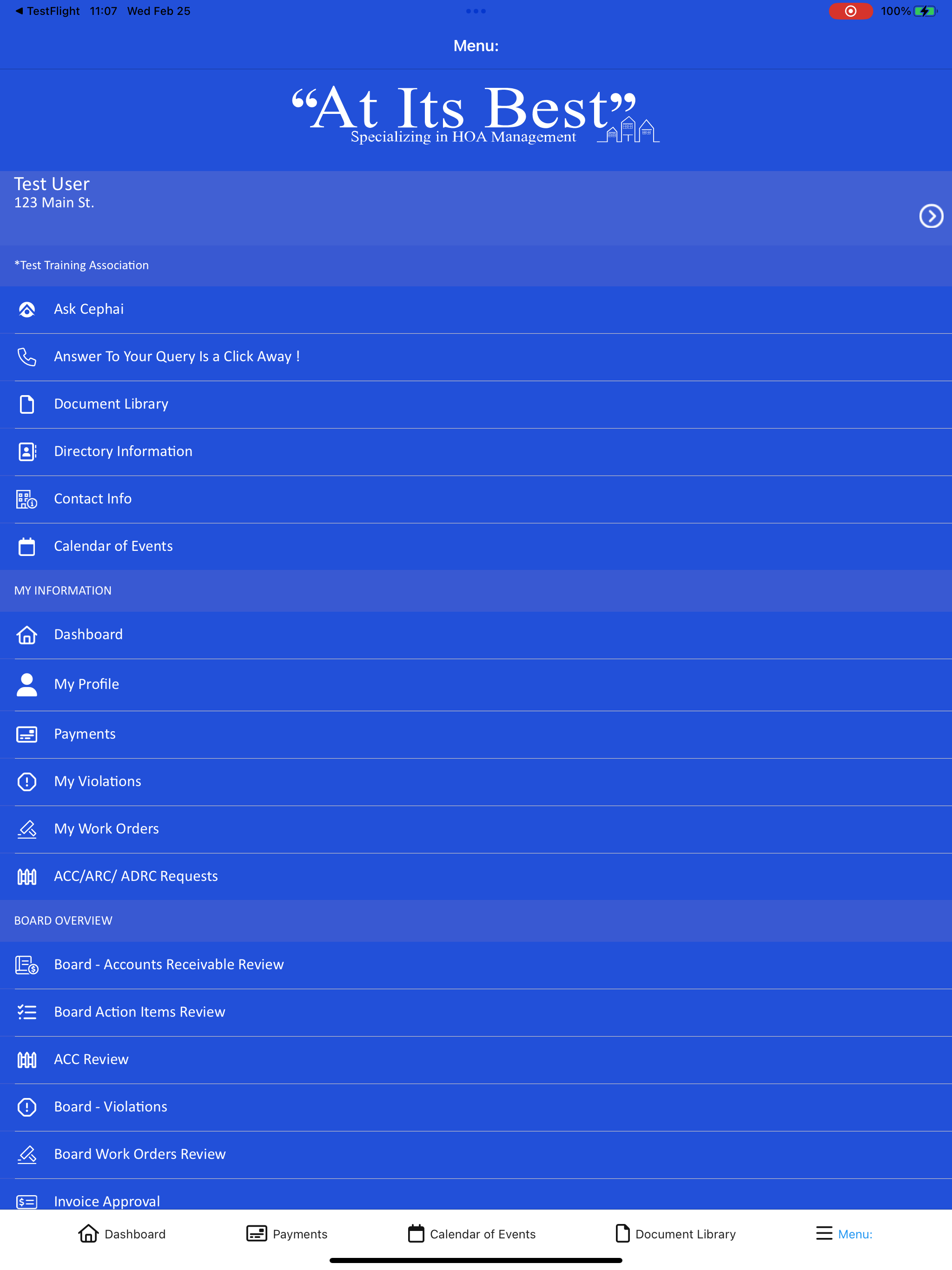Tap the Calendar of Events icon in menu list
This screenshot has width=952, height=1270.
tap(26, 547)
